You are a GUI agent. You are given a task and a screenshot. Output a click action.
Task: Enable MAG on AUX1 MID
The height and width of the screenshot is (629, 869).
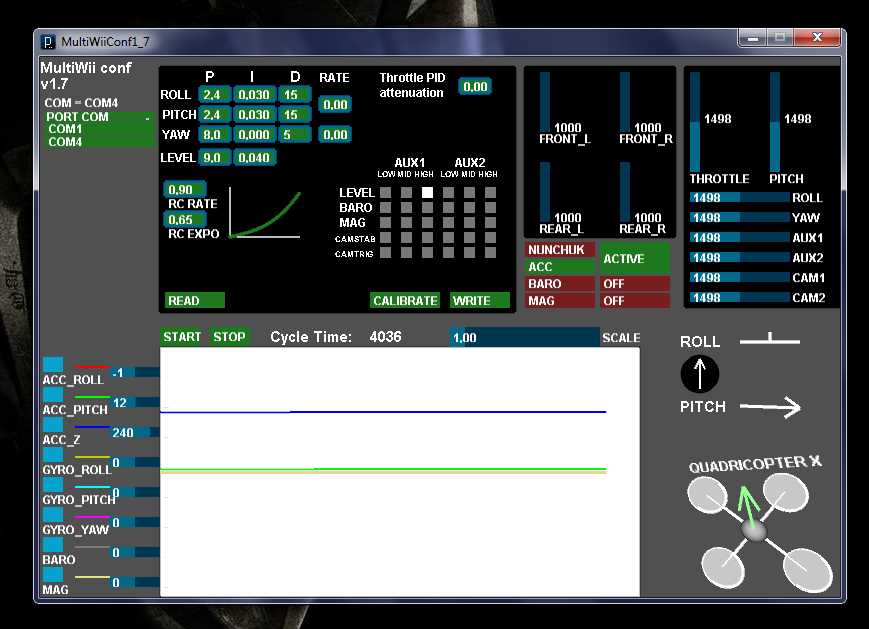click(x=406, y=222)
